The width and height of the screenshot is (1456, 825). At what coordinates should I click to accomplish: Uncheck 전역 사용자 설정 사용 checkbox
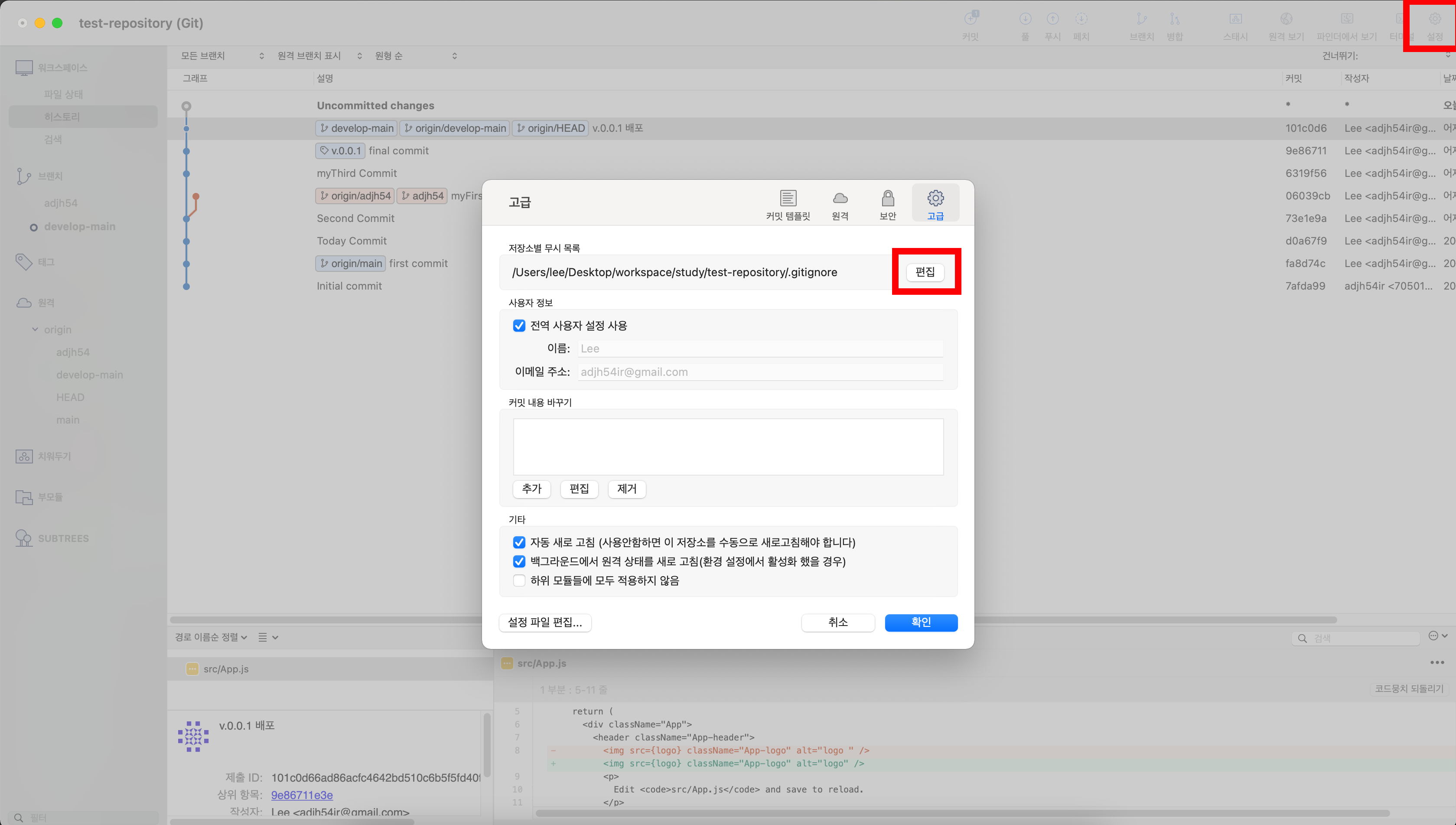(x=519, y=326)
